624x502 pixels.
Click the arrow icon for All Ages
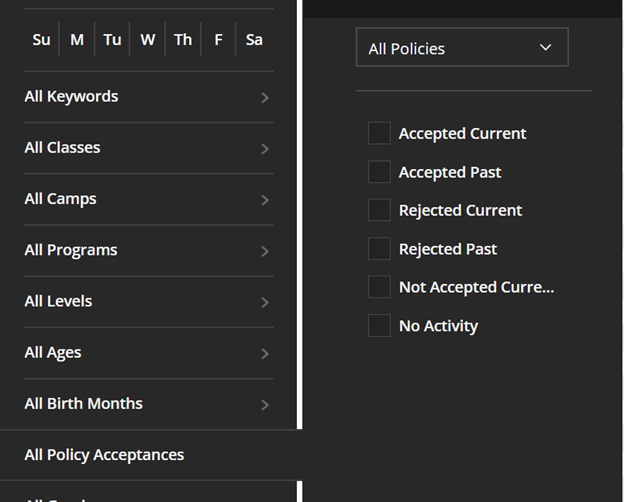point(265,354)
